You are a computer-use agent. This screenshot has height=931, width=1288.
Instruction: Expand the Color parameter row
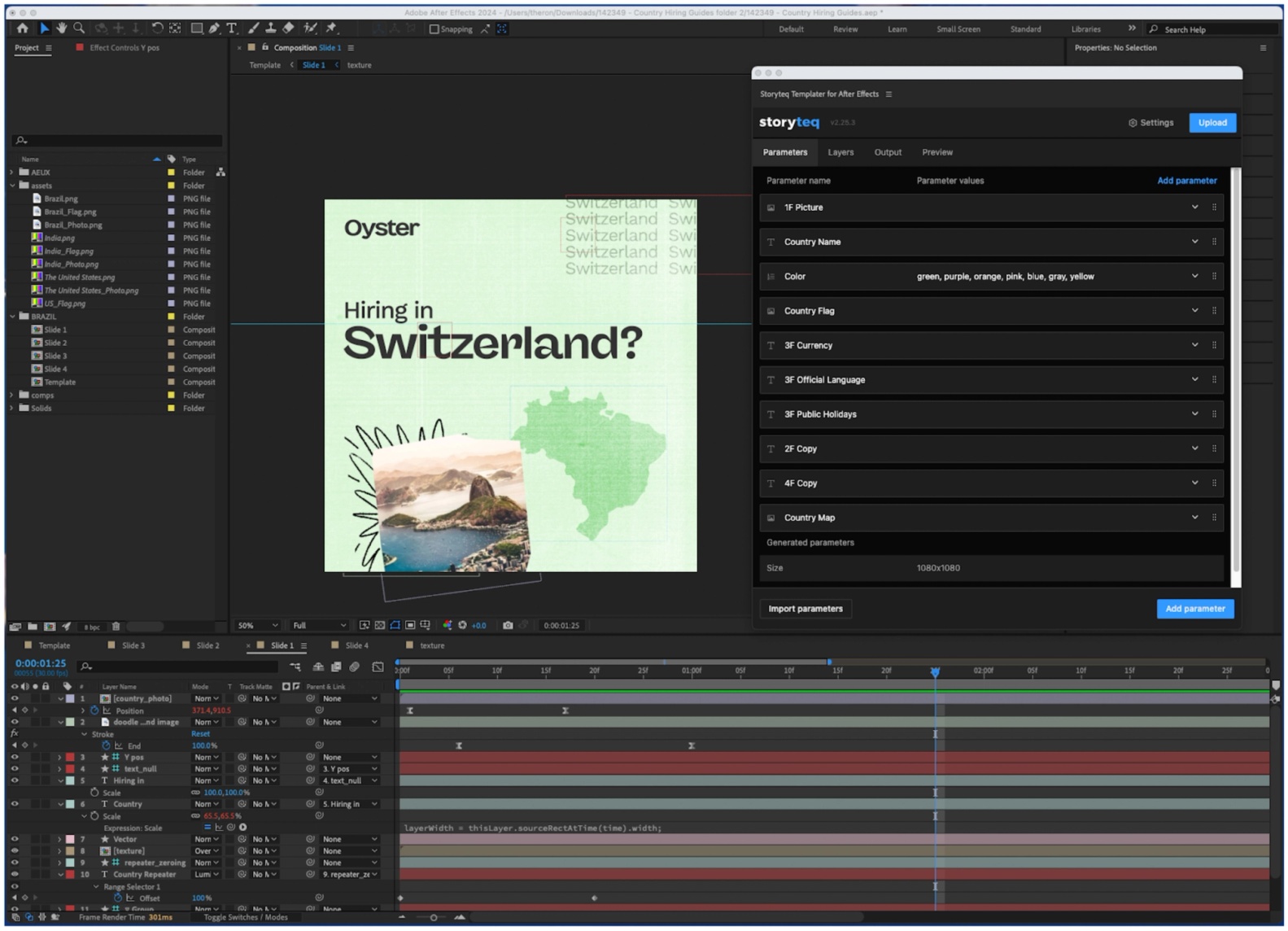[x=1194, y=277]
